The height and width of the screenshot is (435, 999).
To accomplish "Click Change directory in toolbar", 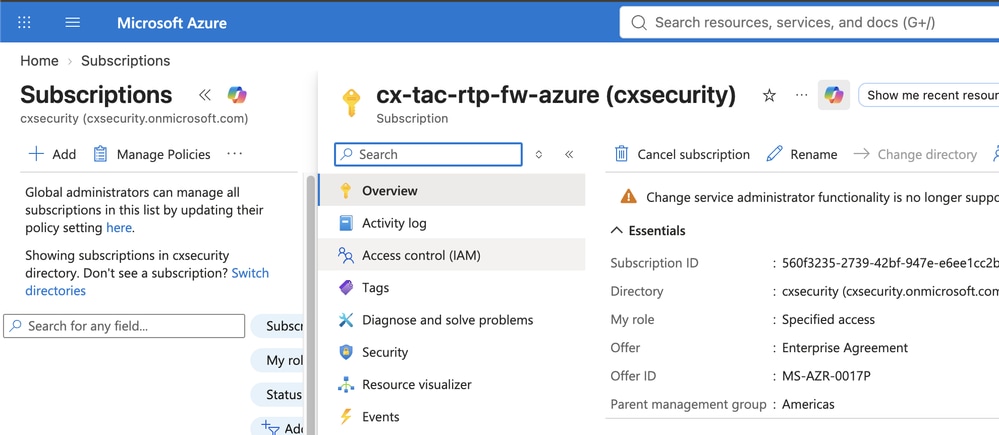I will 915,154.
